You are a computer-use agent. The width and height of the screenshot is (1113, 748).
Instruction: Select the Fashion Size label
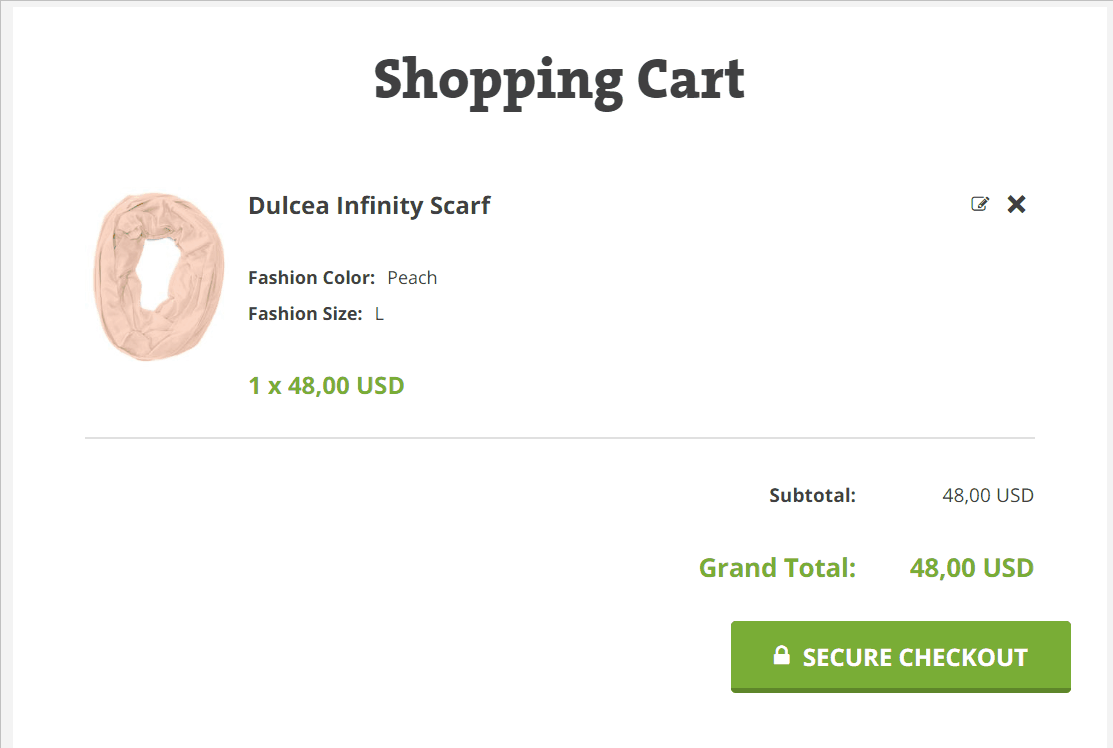click(305, 314)
